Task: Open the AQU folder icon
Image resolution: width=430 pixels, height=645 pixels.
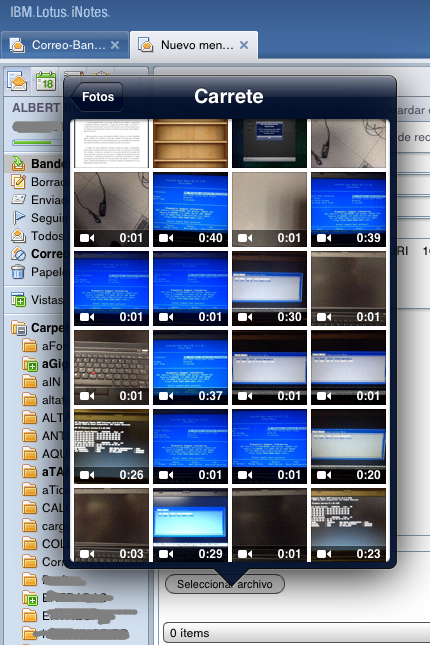Action: pyautogui.click(x=29, y=453)
